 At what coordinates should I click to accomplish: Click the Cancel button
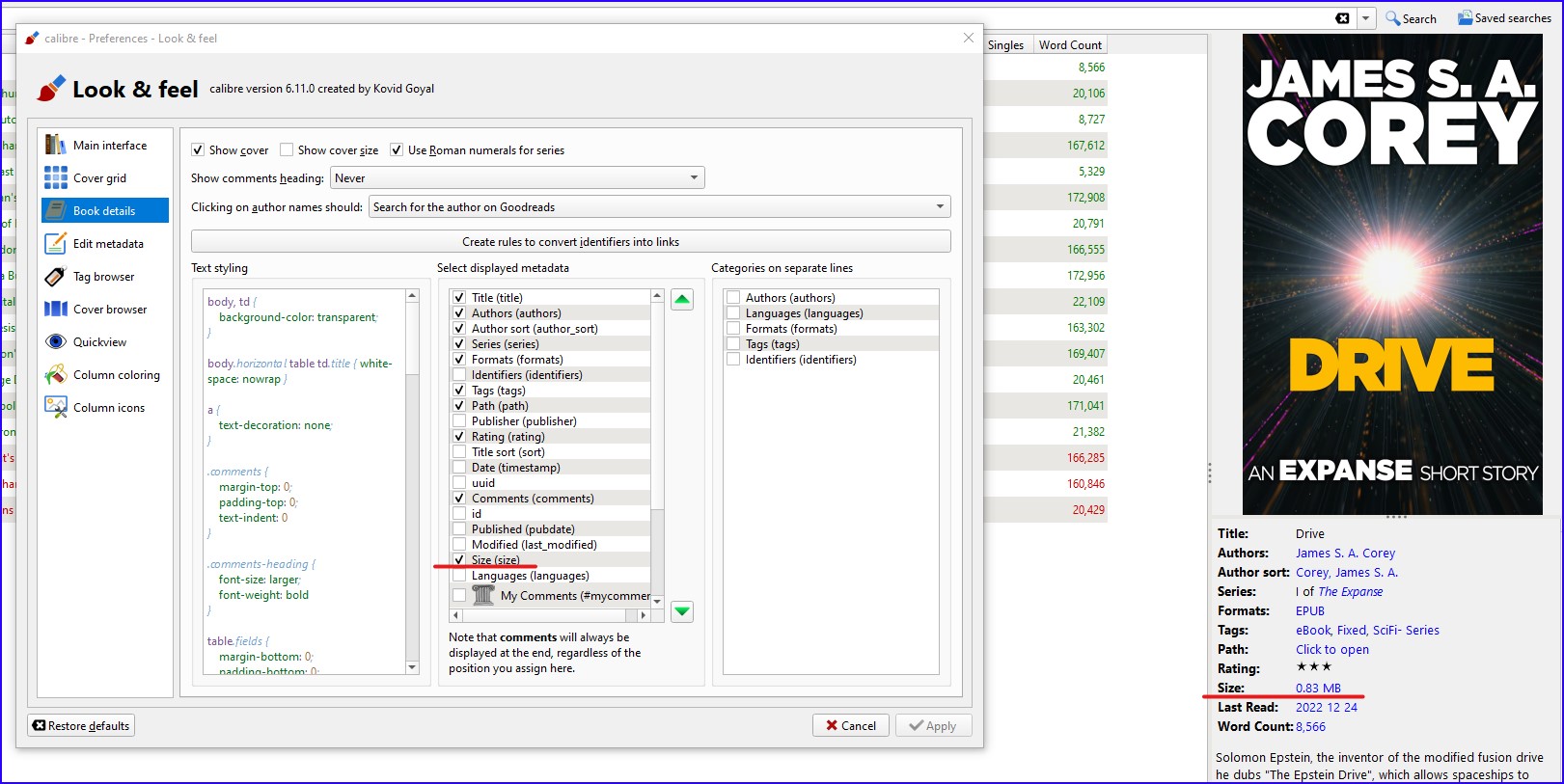pos(851,726)
